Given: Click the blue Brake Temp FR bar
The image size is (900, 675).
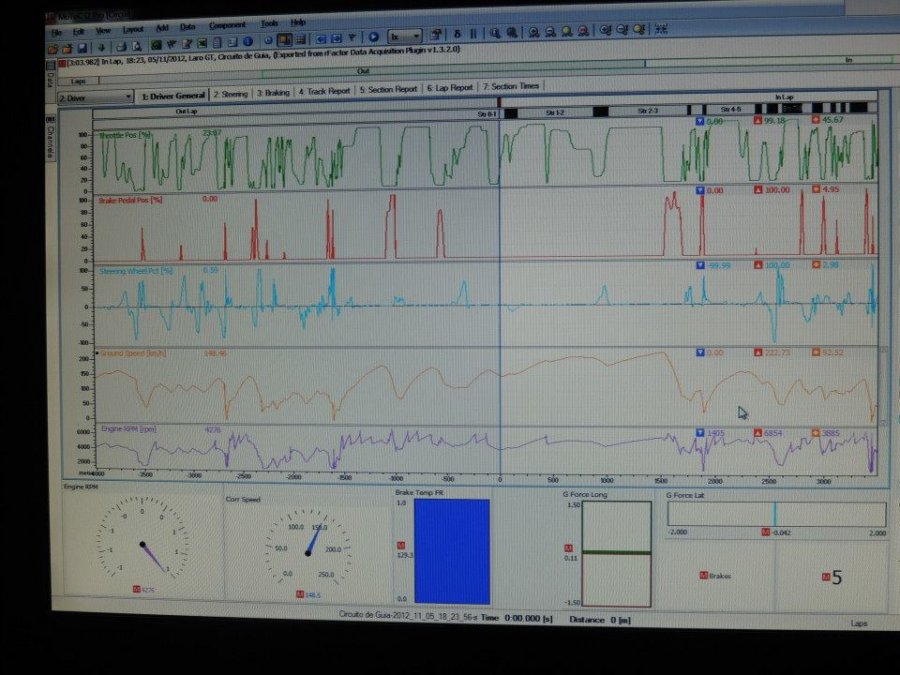Looking at the screenshot, I should tap(451, 551).
